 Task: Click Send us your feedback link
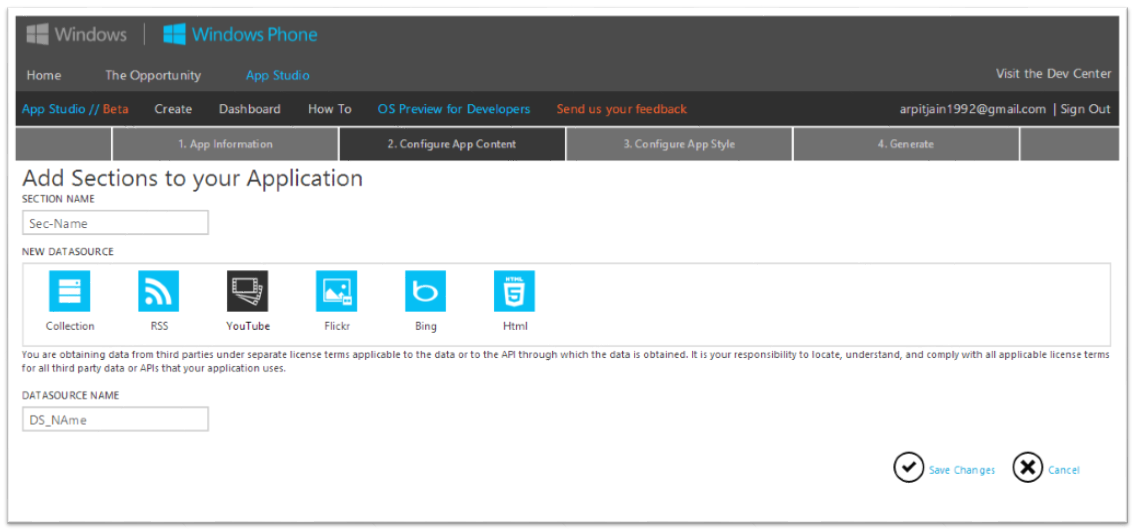click(x=622, y=109)
